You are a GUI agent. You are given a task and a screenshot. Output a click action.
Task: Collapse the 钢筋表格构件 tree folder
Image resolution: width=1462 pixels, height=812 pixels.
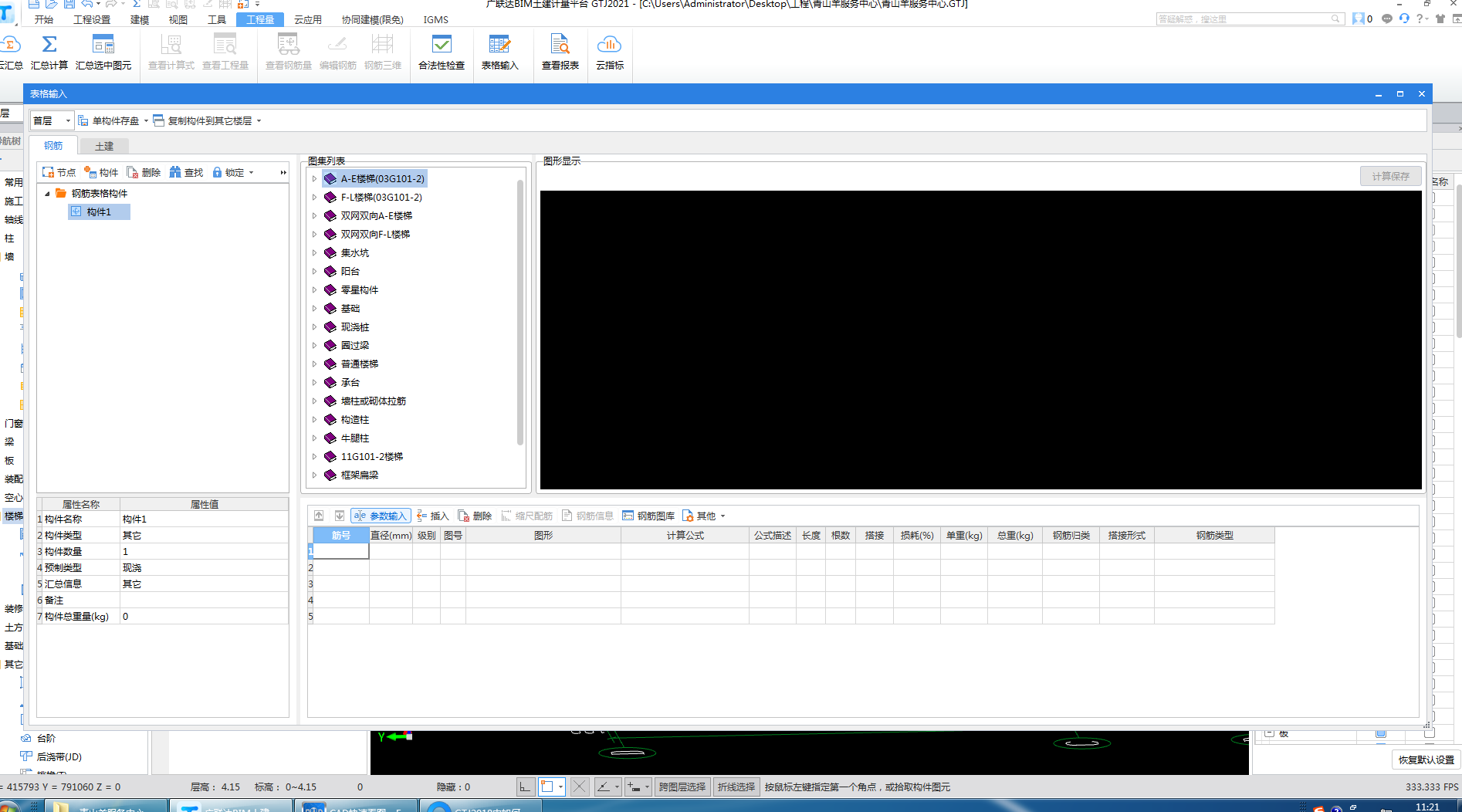[47, 193]
